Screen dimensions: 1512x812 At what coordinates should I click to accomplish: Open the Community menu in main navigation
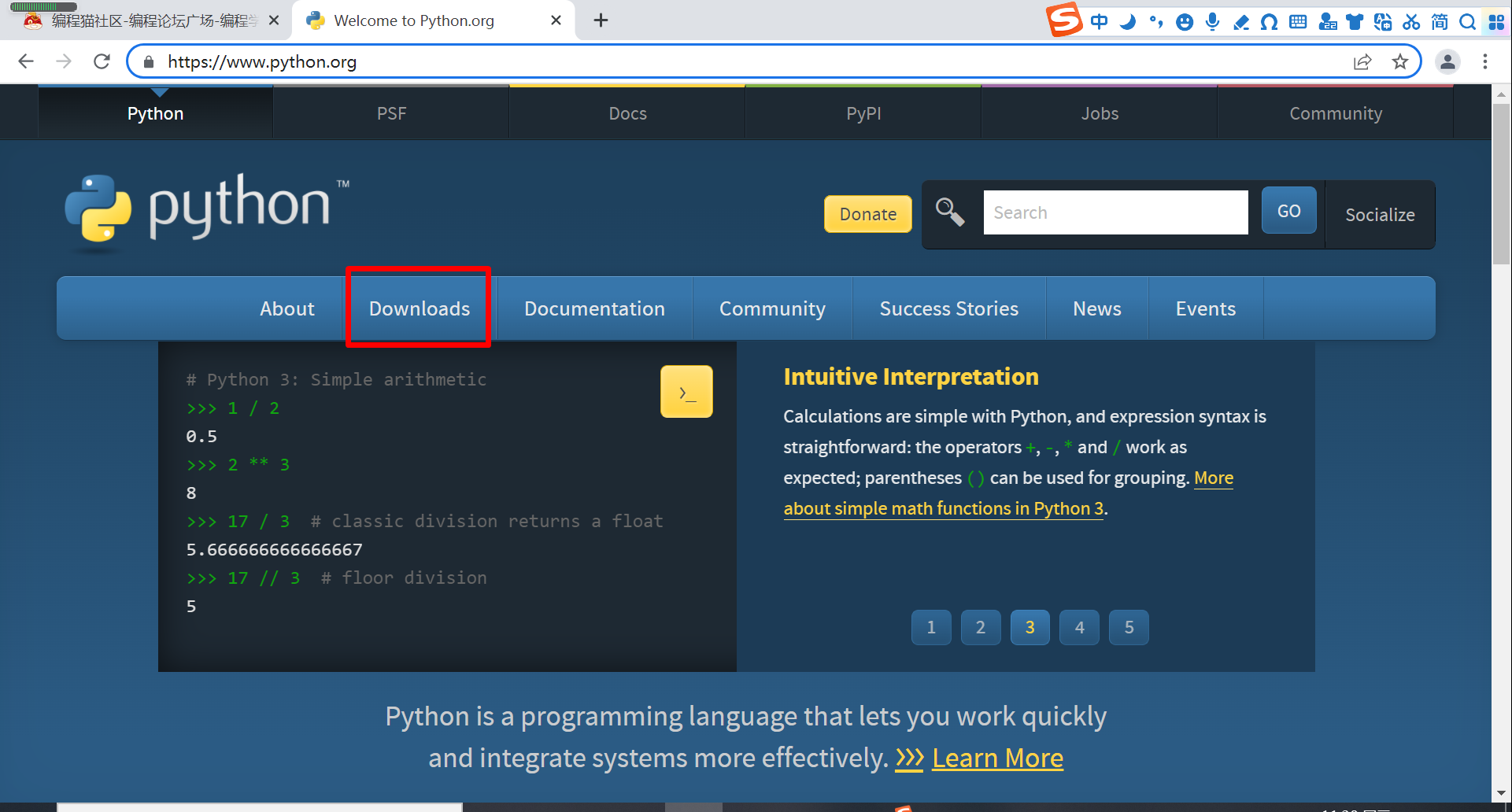click(x=772, y=308)
